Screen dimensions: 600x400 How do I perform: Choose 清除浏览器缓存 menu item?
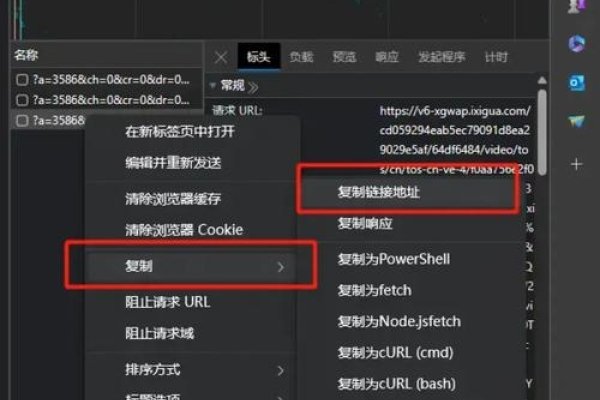tap(191, 199)
